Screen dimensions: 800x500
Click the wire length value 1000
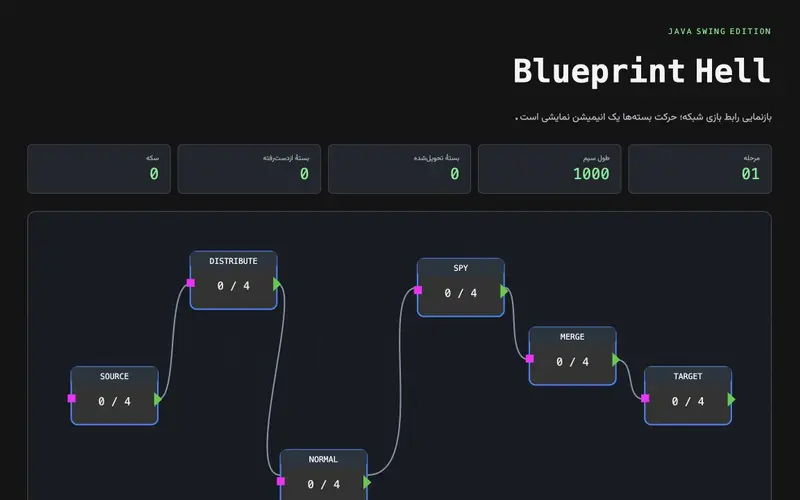pyautogui.click(x=591, y=174)
